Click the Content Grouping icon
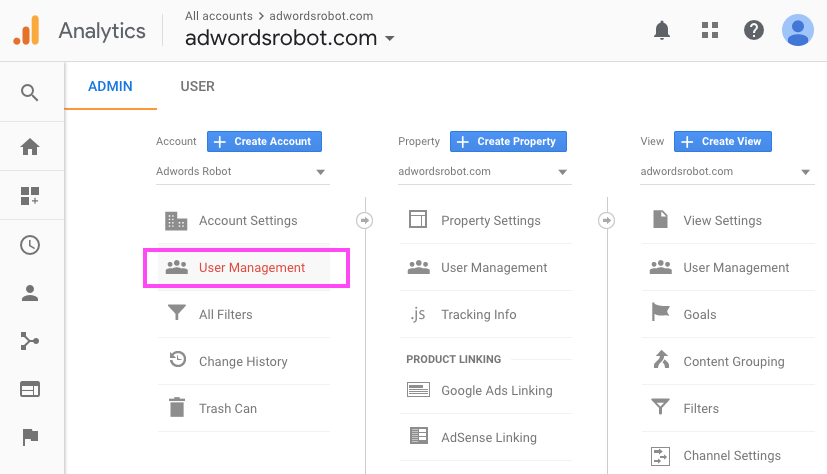The width and height of the screenshot is (827, 474). pyautogui.click(x=661, y=359)
